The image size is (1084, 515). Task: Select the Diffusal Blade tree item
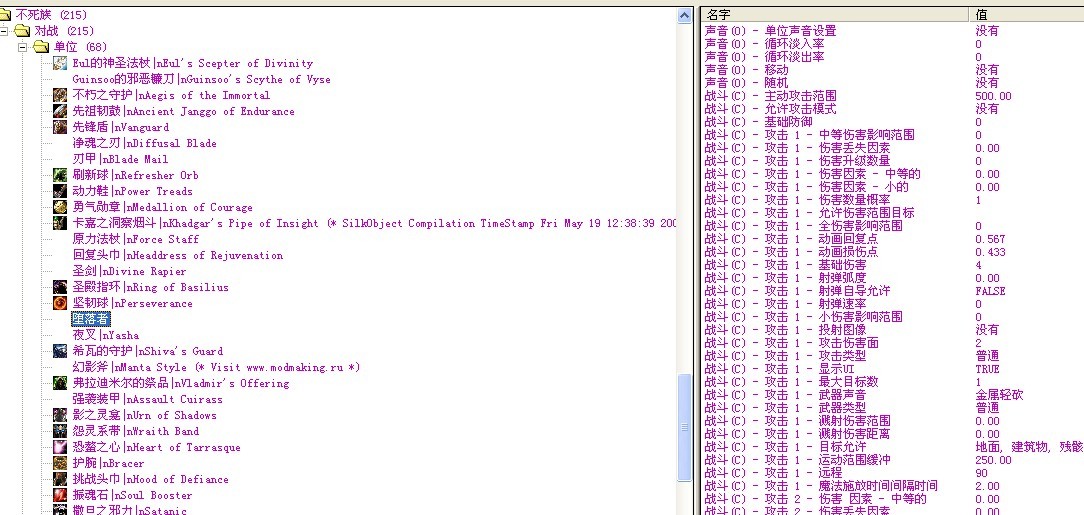pyautogui.click(x=144, y=143)
